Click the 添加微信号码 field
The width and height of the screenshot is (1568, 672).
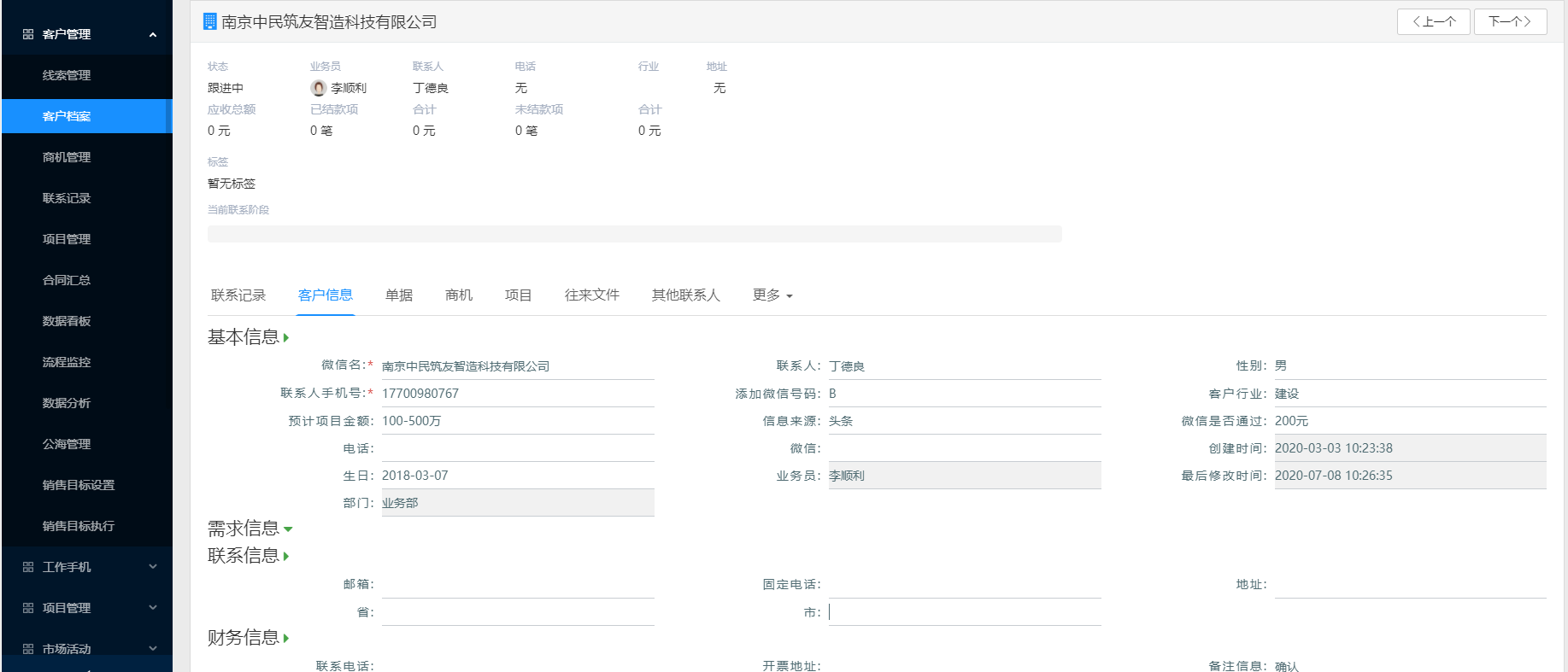click(965, 394)
